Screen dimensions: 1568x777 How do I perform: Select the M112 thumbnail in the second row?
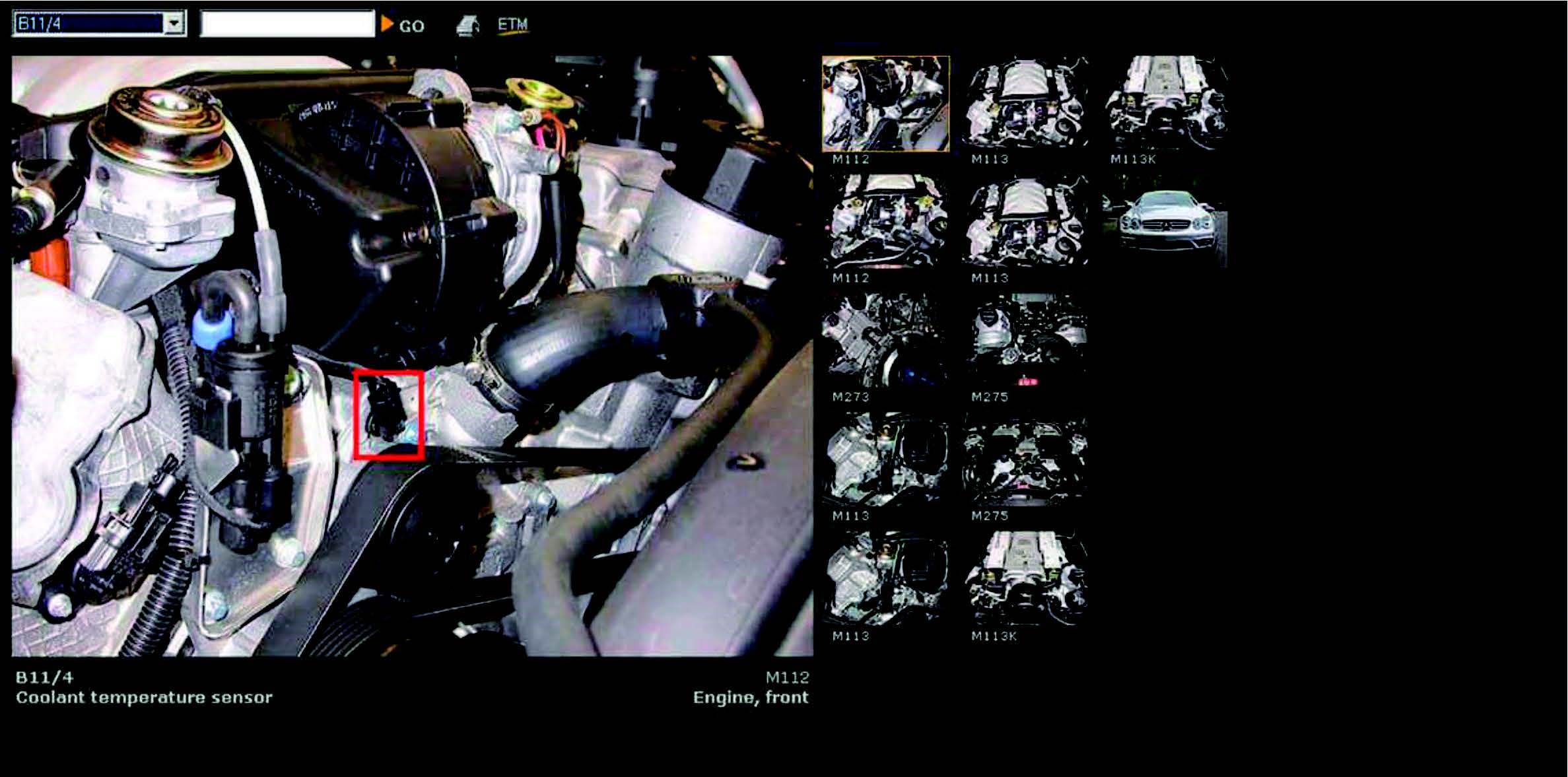click(885, 221)
